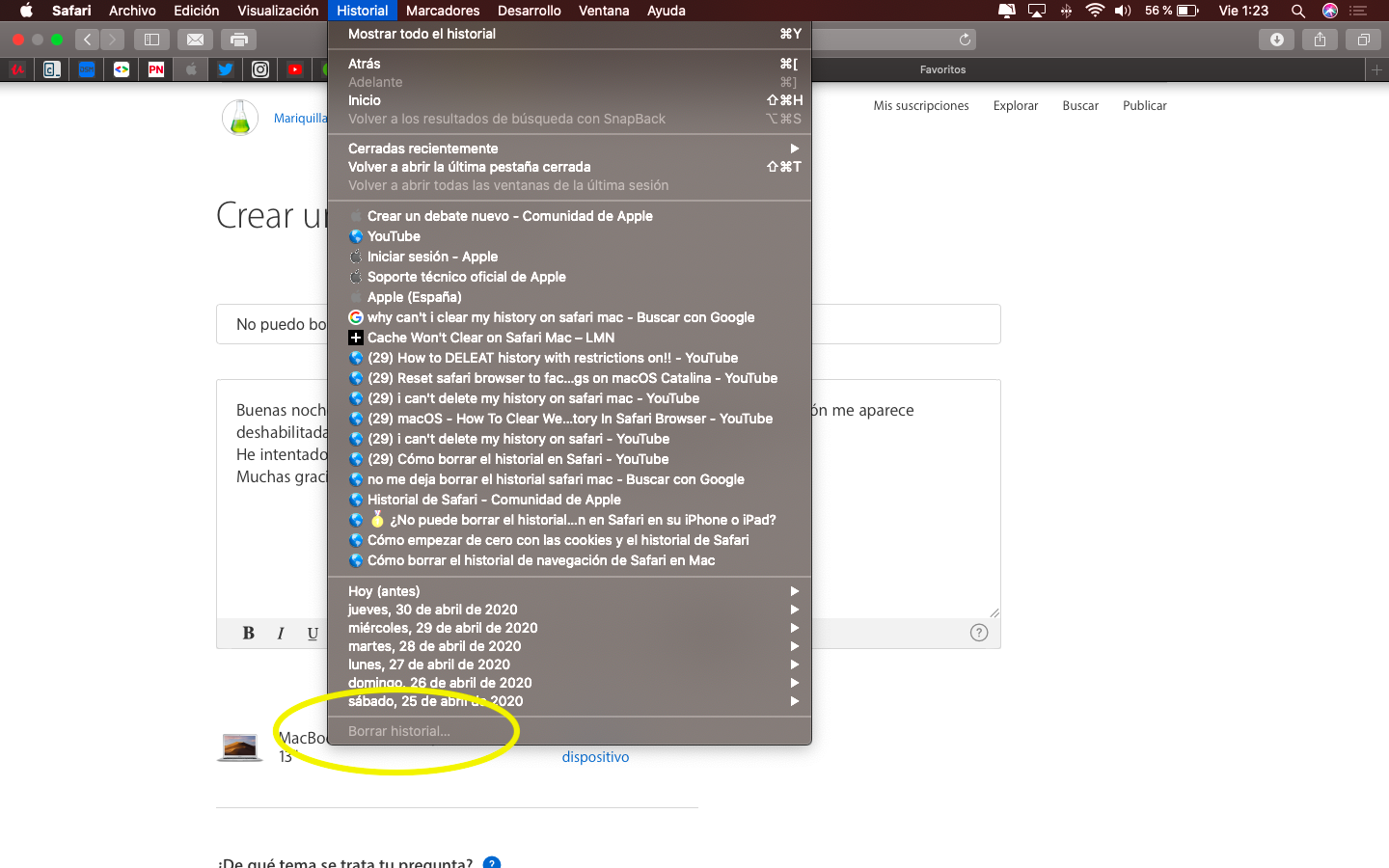Open the Apple logo favorite bookmark
This screenshot has height=868, width=1389.
[191, 69]
